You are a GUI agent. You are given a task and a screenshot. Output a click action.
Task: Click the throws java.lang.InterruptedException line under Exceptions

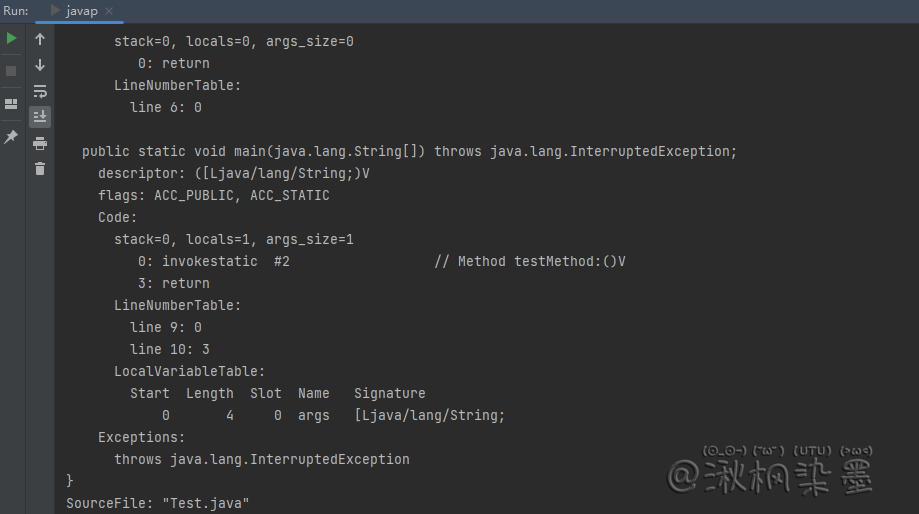(x=261, y=459)
